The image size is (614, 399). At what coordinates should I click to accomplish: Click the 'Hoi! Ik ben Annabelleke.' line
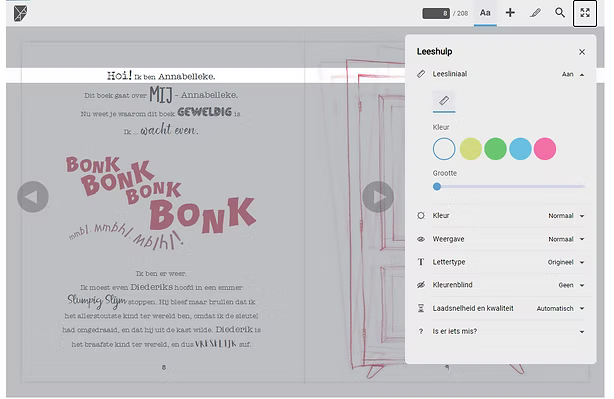161,76
